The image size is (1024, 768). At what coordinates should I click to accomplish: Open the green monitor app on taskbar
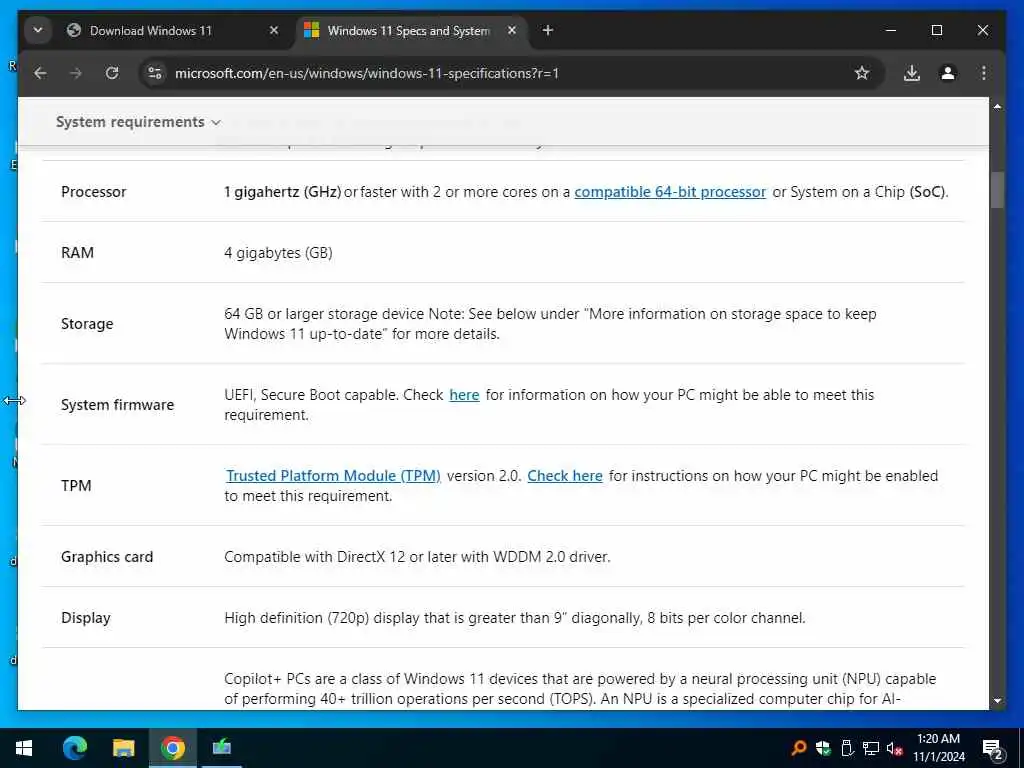(x=221, y=748)
